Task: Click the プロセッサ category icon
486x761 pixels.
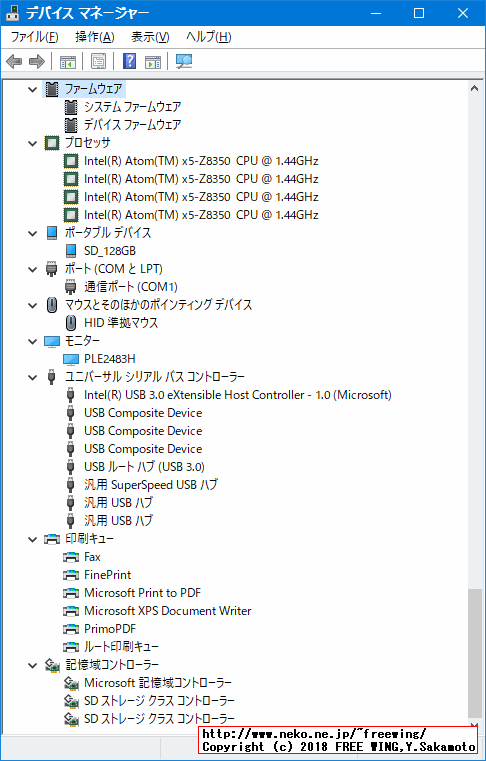Action: 51,143
